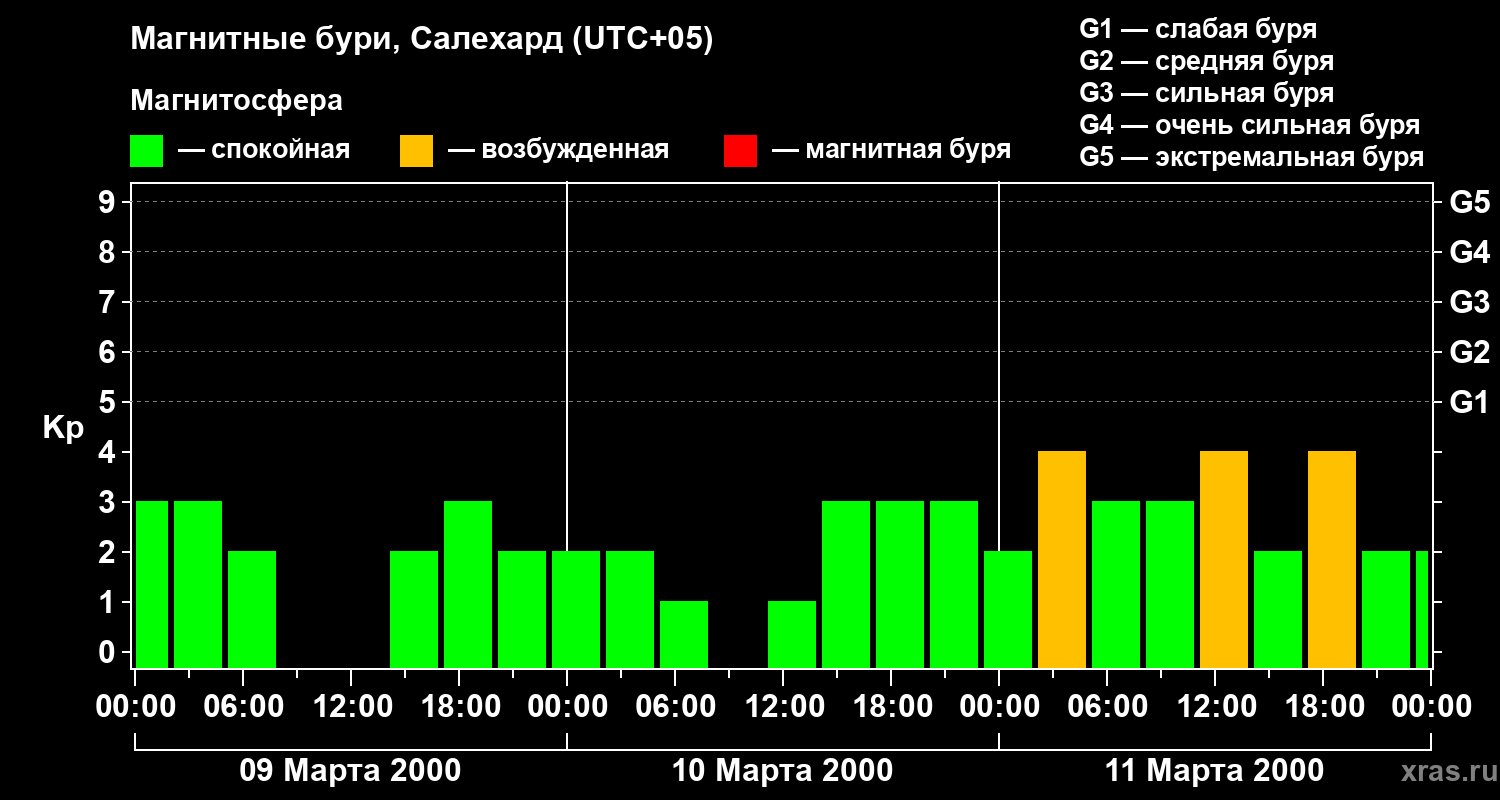Click the '11 Марта 2000' date label
This screenshot has width=1500, height=800.
coord(1214,771)
